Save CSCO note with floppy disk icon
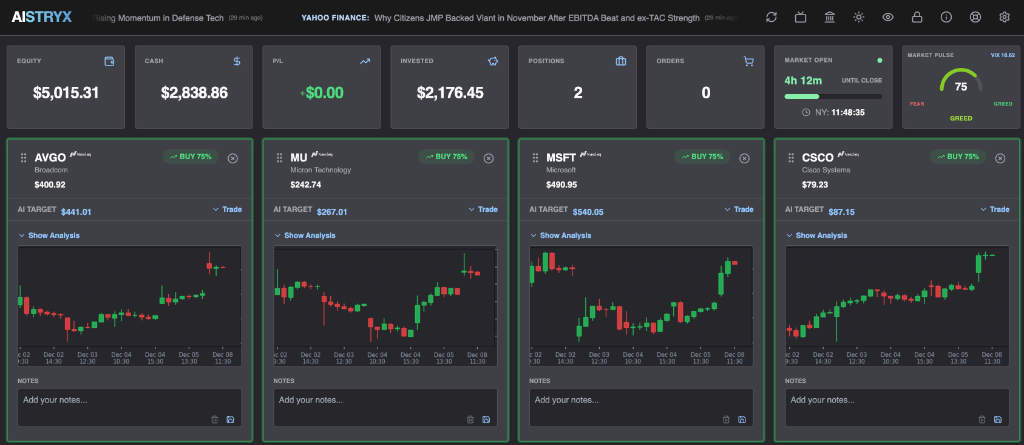 click(x=998, y=420)
